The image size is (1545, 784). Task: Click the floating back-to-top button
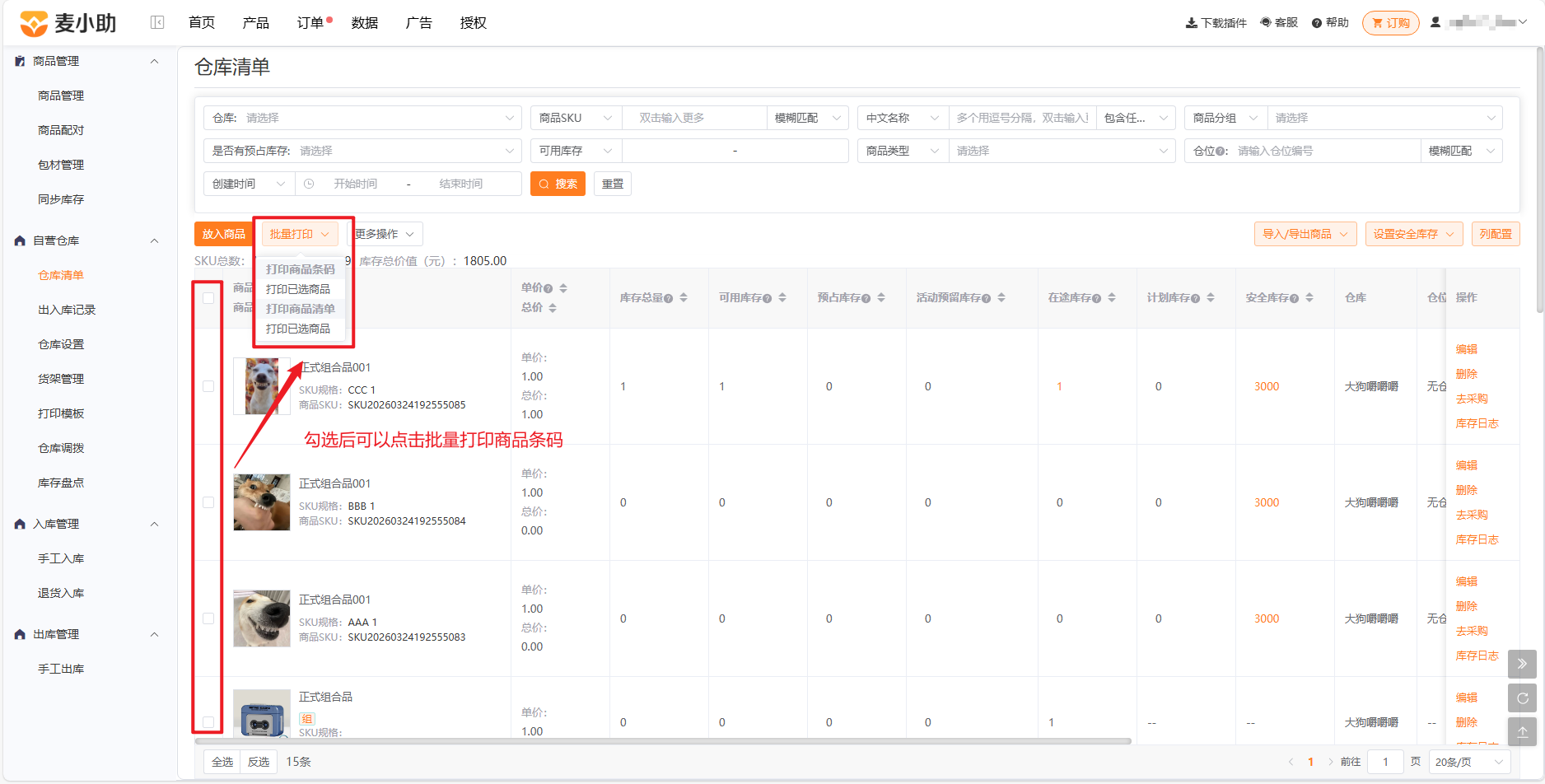(x=1522, y=731)
